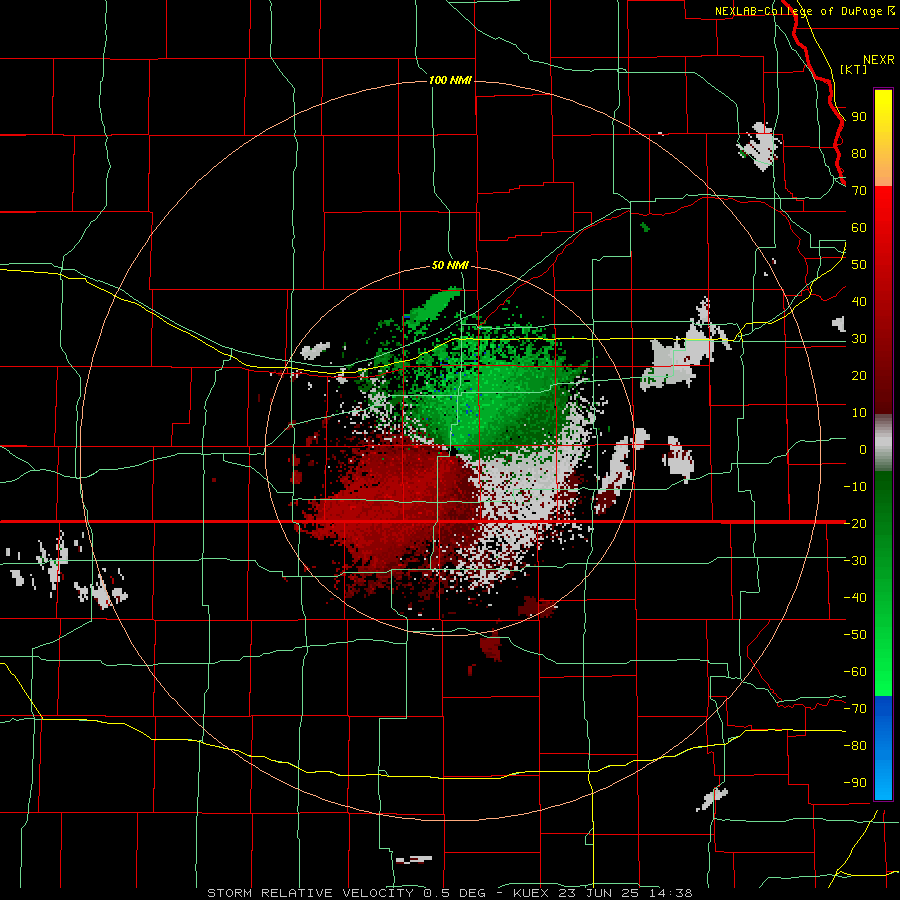Click the -40 value on the color scale
Image resolution: width=900 pixels, height=900 pixels.
855,598
